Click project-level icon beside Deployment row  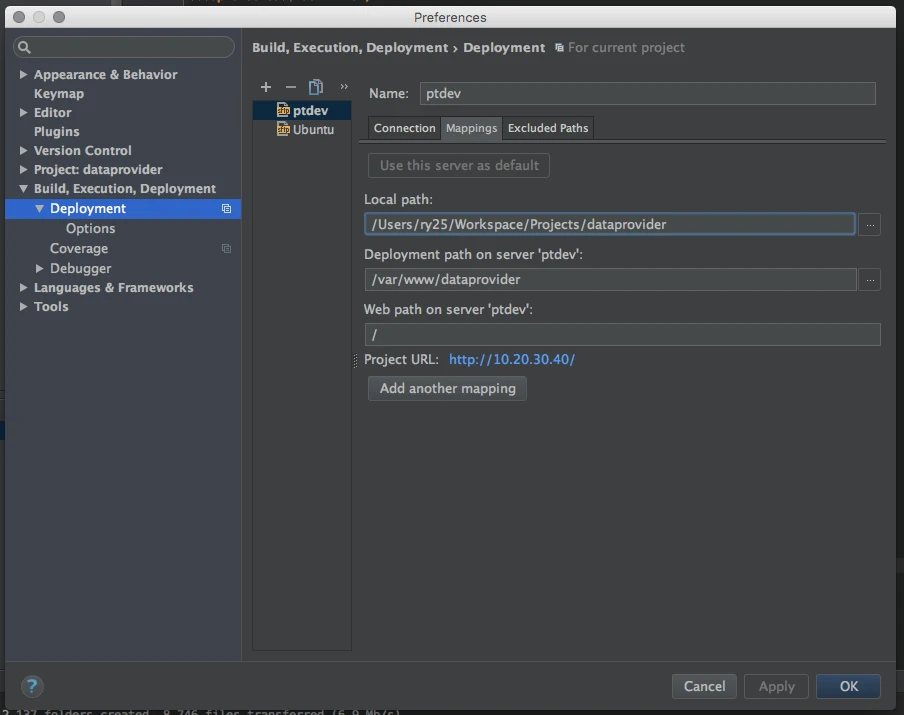(x=227, y=209)
